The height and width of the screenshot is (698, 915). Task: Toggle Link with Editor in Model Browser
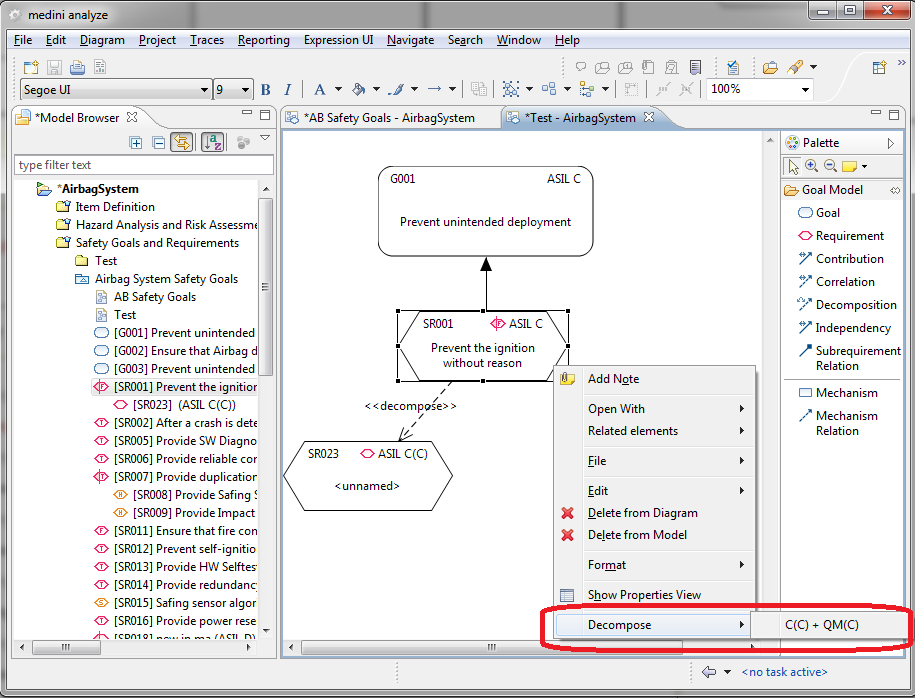coord(181,143)
